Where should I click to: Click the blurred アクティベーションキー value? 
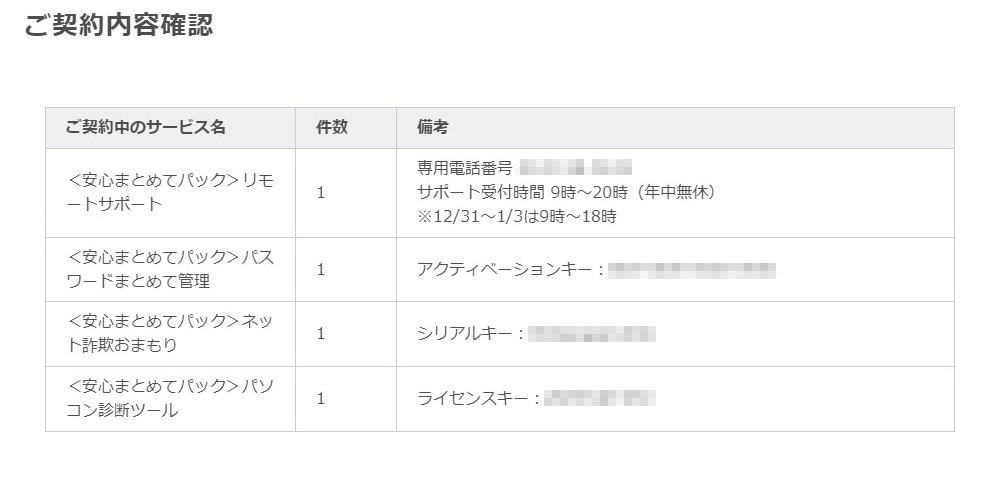pos(691,270)
